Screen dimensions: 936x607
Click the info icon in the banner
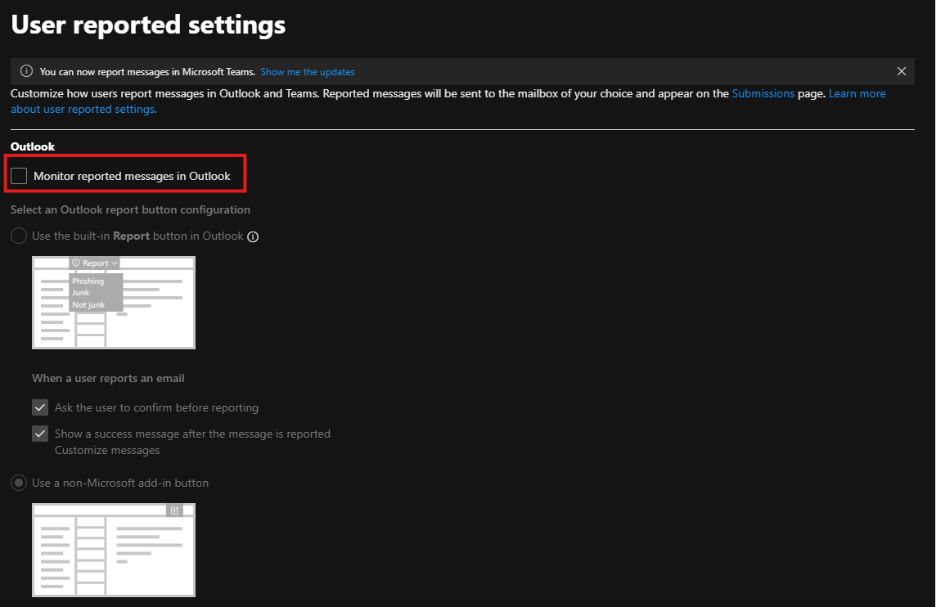tap(26, 71)
